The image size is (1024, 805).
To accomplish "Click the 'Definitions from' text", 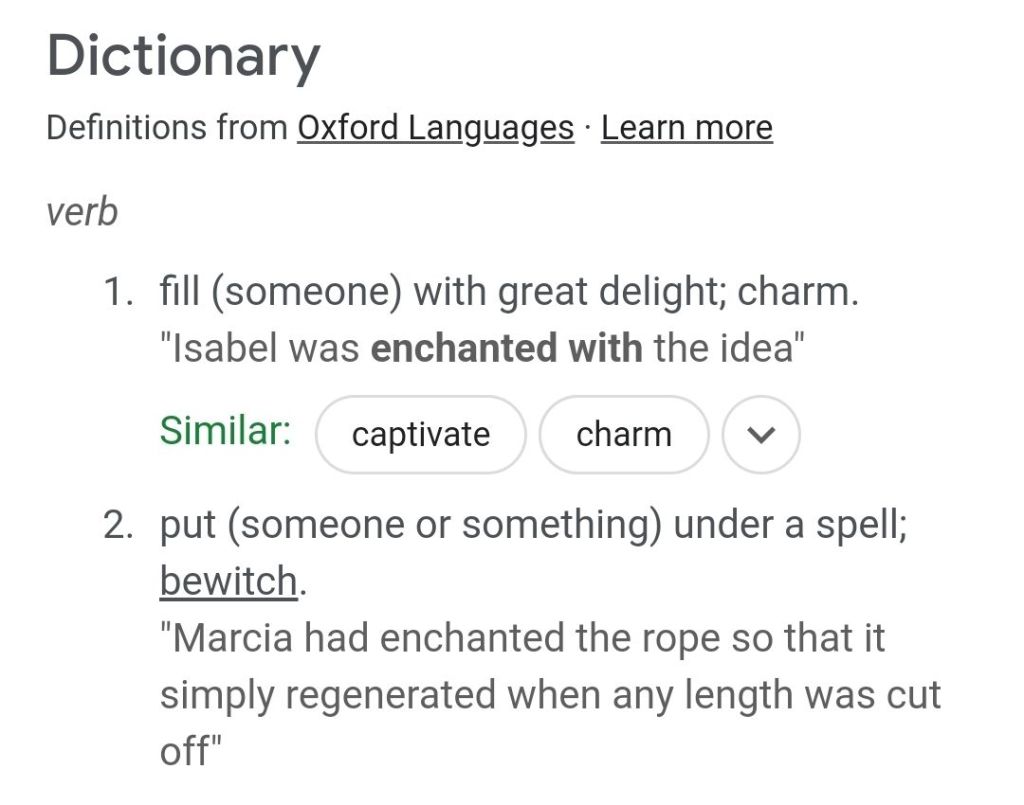I will pyautogui.click(x=167, y=128).
